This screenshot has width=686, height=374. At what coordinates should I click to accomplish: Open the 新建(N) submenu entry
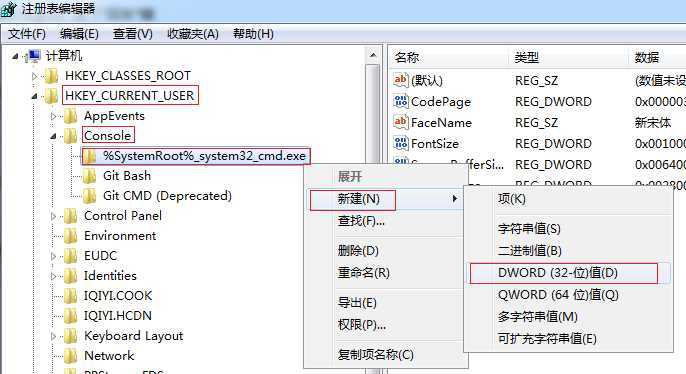coord(386,199)
